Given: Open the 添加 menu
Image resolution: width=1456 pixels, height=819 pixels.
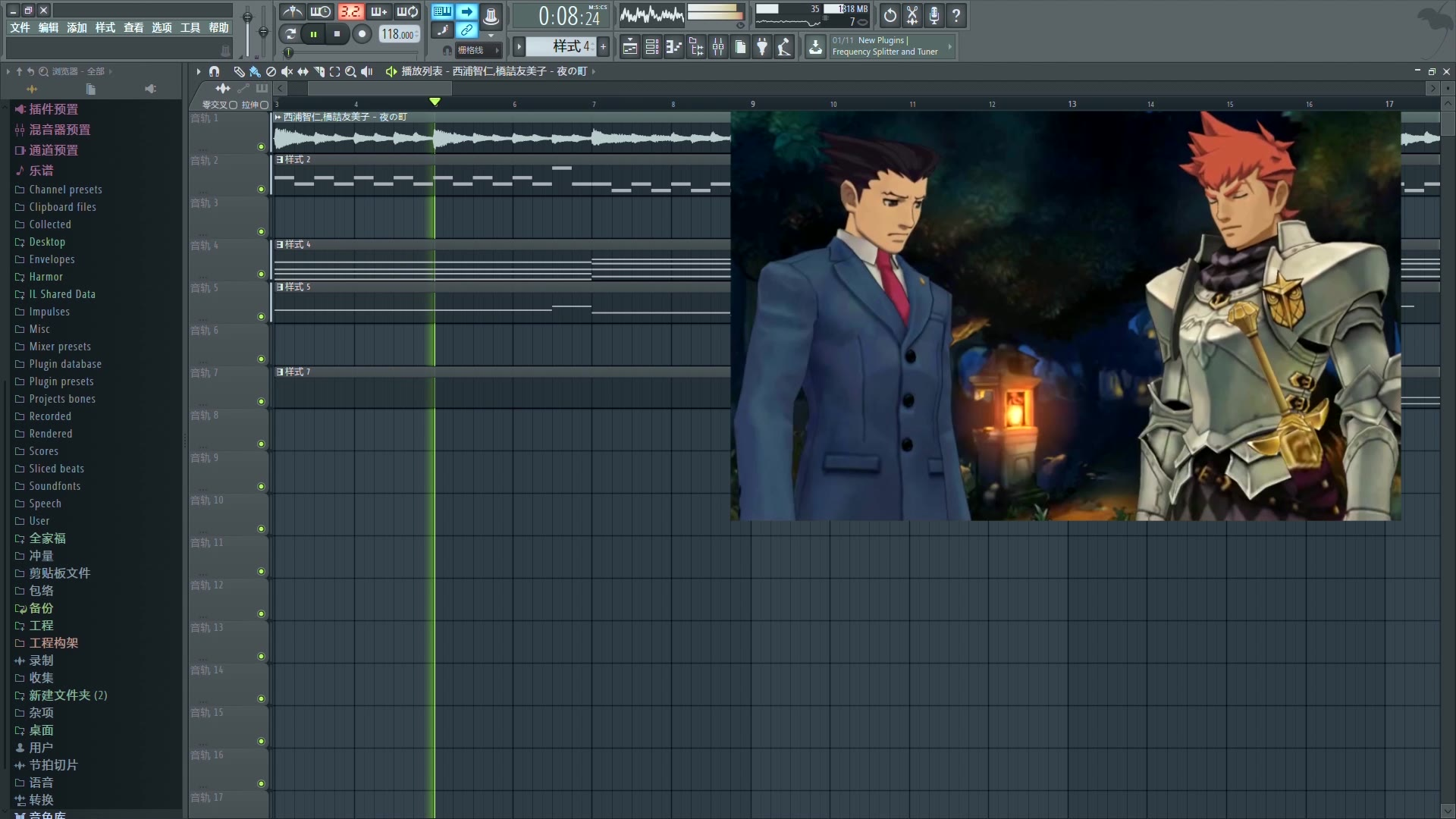Looking at the screenshot, I should tap(77, 27).
